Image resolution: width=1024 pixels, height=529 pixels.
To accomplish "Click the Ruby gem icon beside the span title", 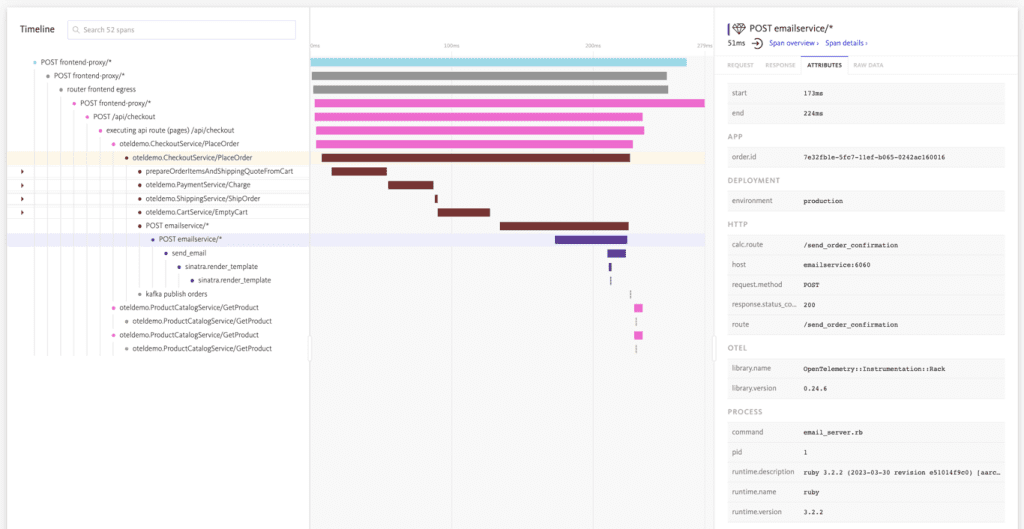I will 739,29.
